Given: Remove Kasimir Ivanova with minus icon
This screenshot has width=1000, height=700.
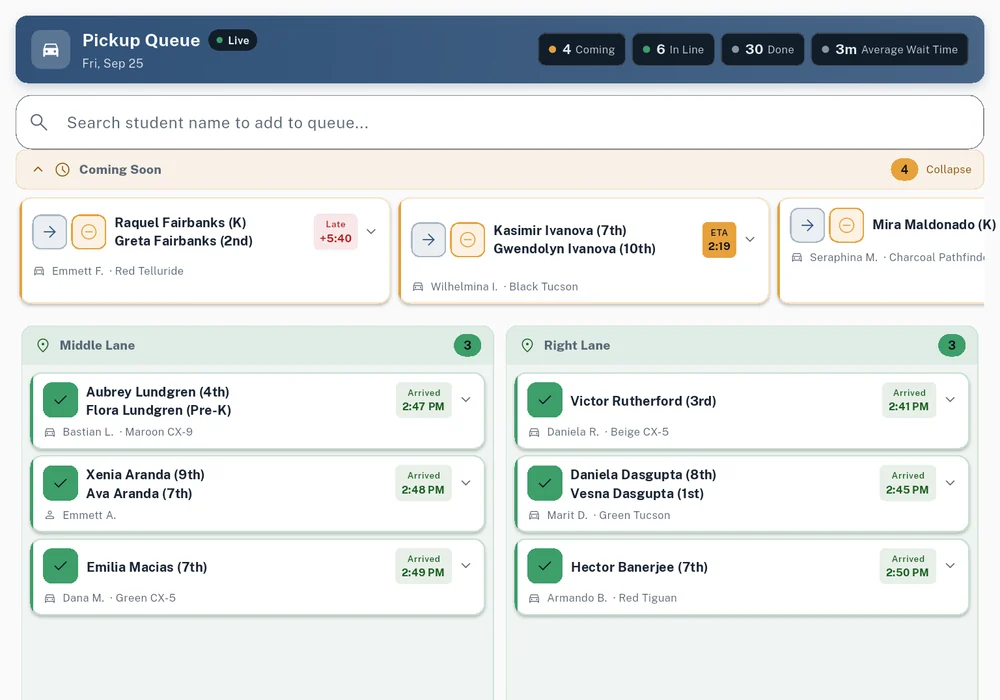Looking at the screenshot, I should [x=467, y=240].
